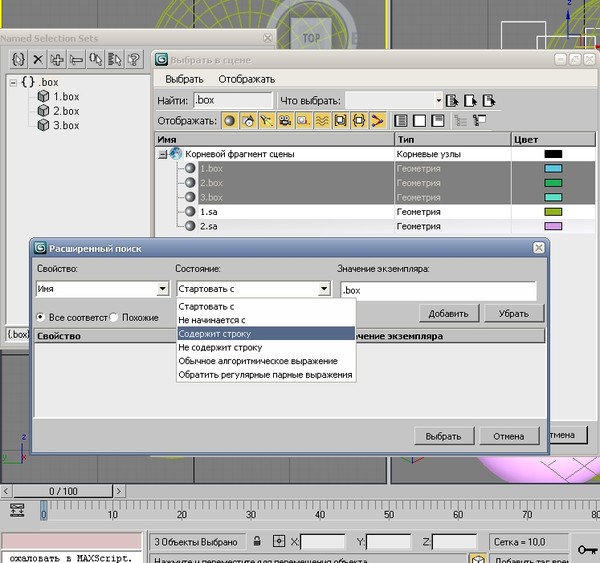
Task: Select the Все соответст radio button
Action: point(40,317)
